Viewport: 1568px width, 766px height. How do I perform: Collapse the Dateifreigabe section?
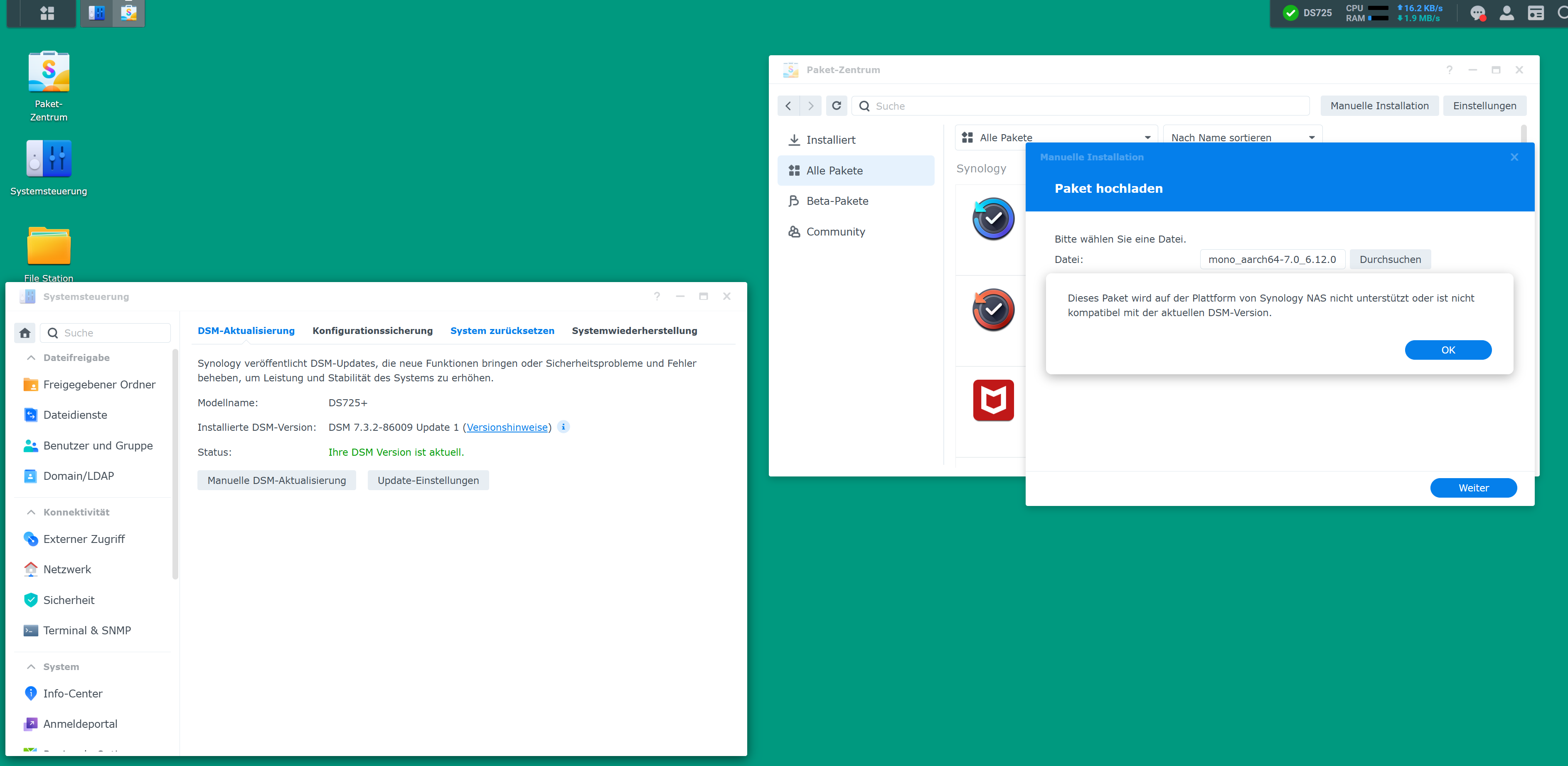(31, 358)
